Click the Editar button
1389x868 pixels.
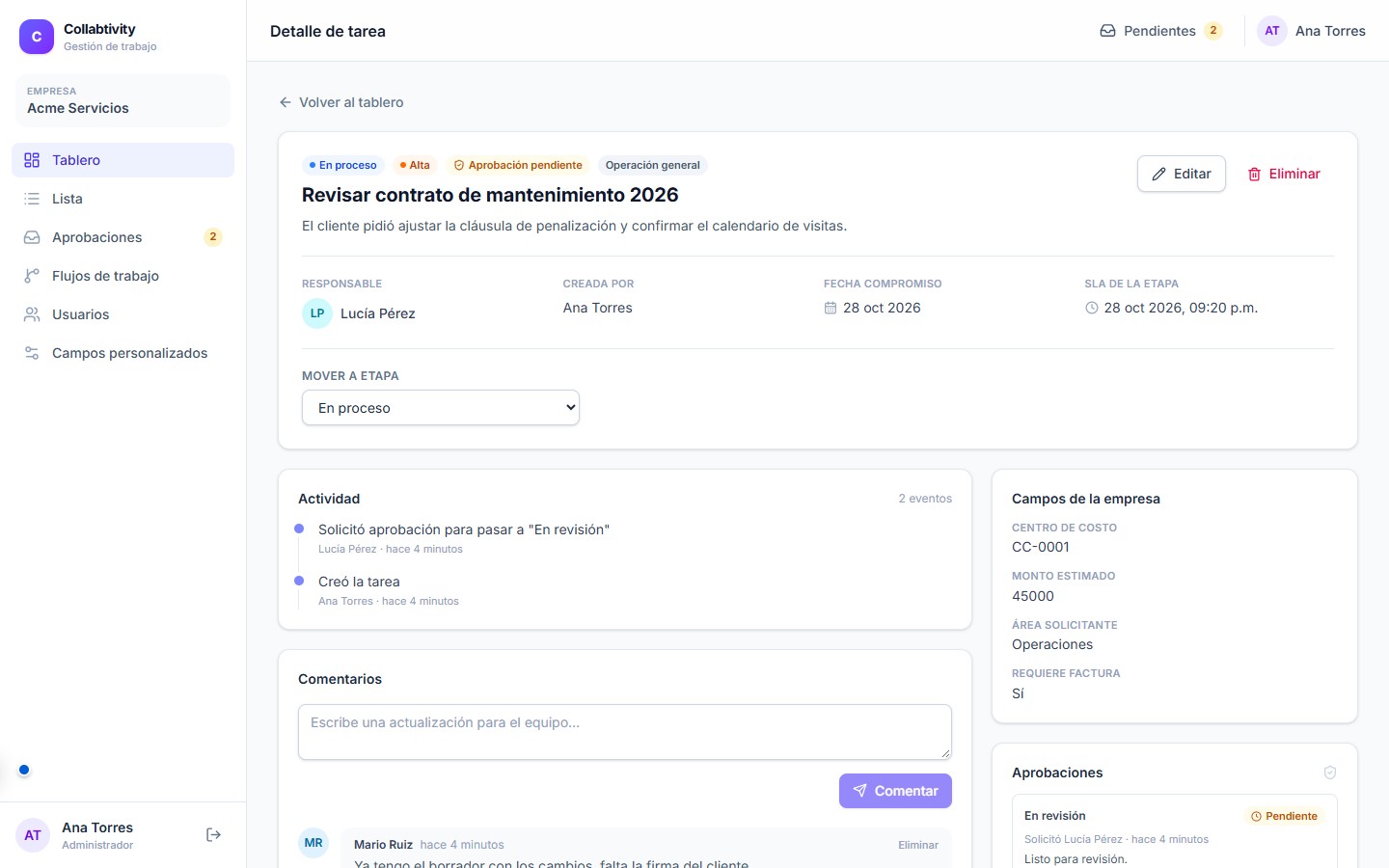pos(1182,174)
